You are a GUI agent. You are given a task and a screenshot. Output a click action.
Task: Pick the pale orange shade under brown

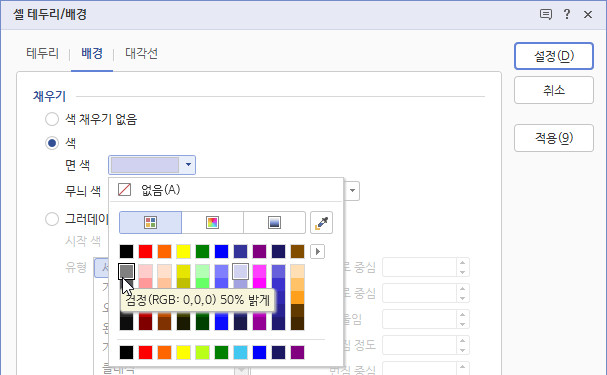point(297,272)
